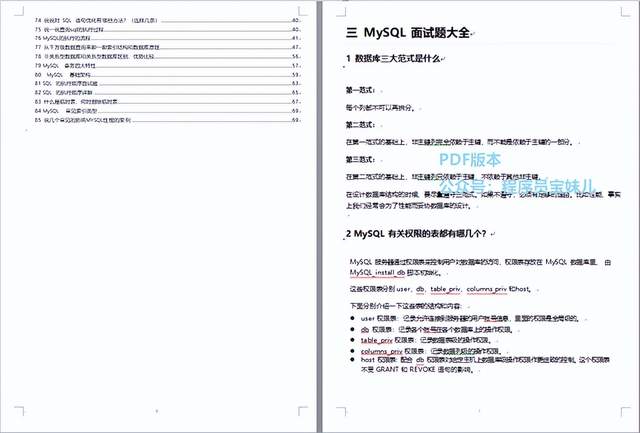
Task: Click heading 2 MySQL 有关权限的表
Action: point(416,234)
